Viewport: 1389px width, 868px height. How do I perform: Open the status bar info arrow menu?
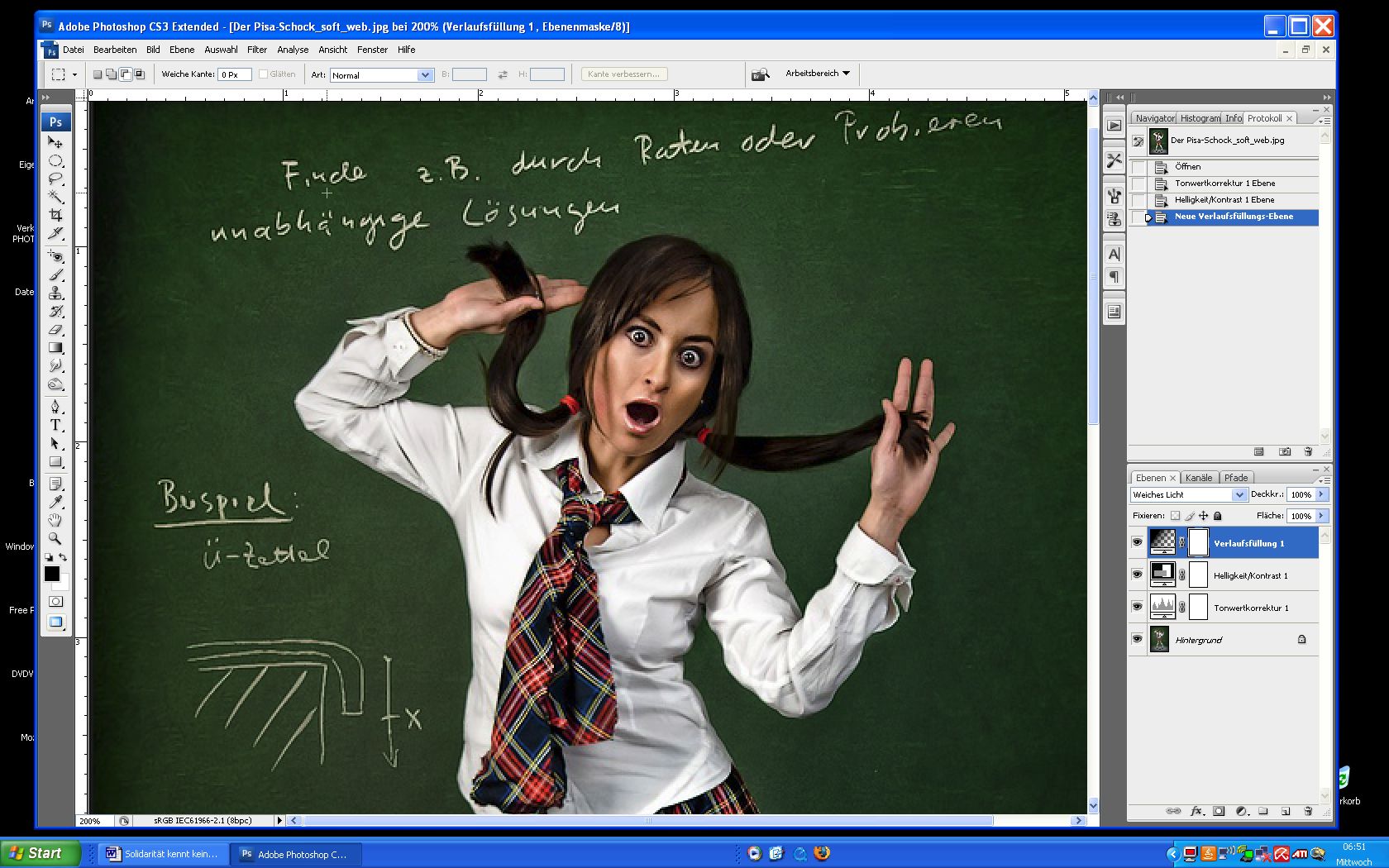(x=279, y=821)
